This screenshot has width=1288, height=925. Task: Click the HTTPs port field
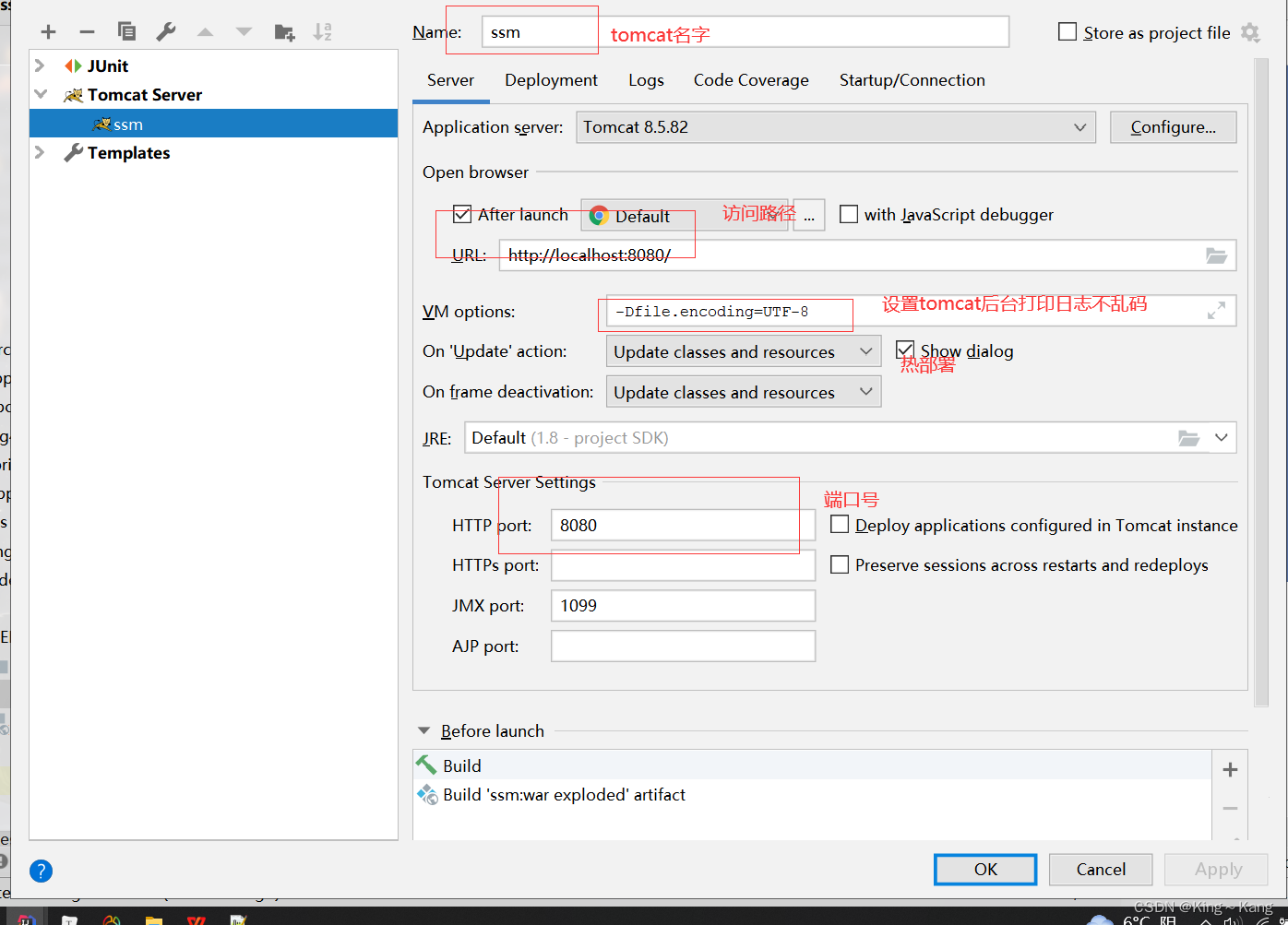(x=683, y=565)
